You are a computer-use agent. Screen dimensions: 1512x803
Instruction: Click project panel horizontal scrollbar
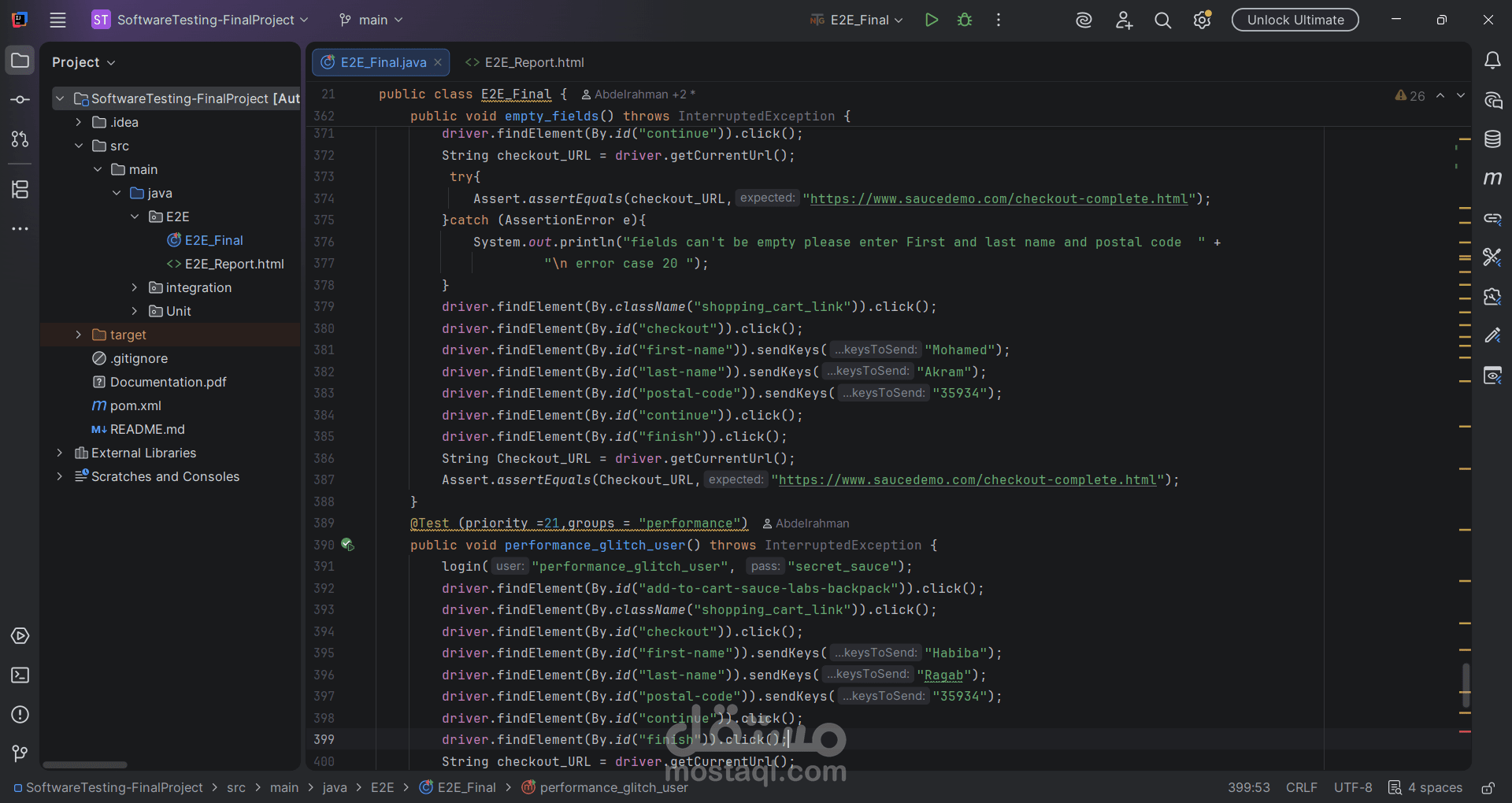pos(85,764)
